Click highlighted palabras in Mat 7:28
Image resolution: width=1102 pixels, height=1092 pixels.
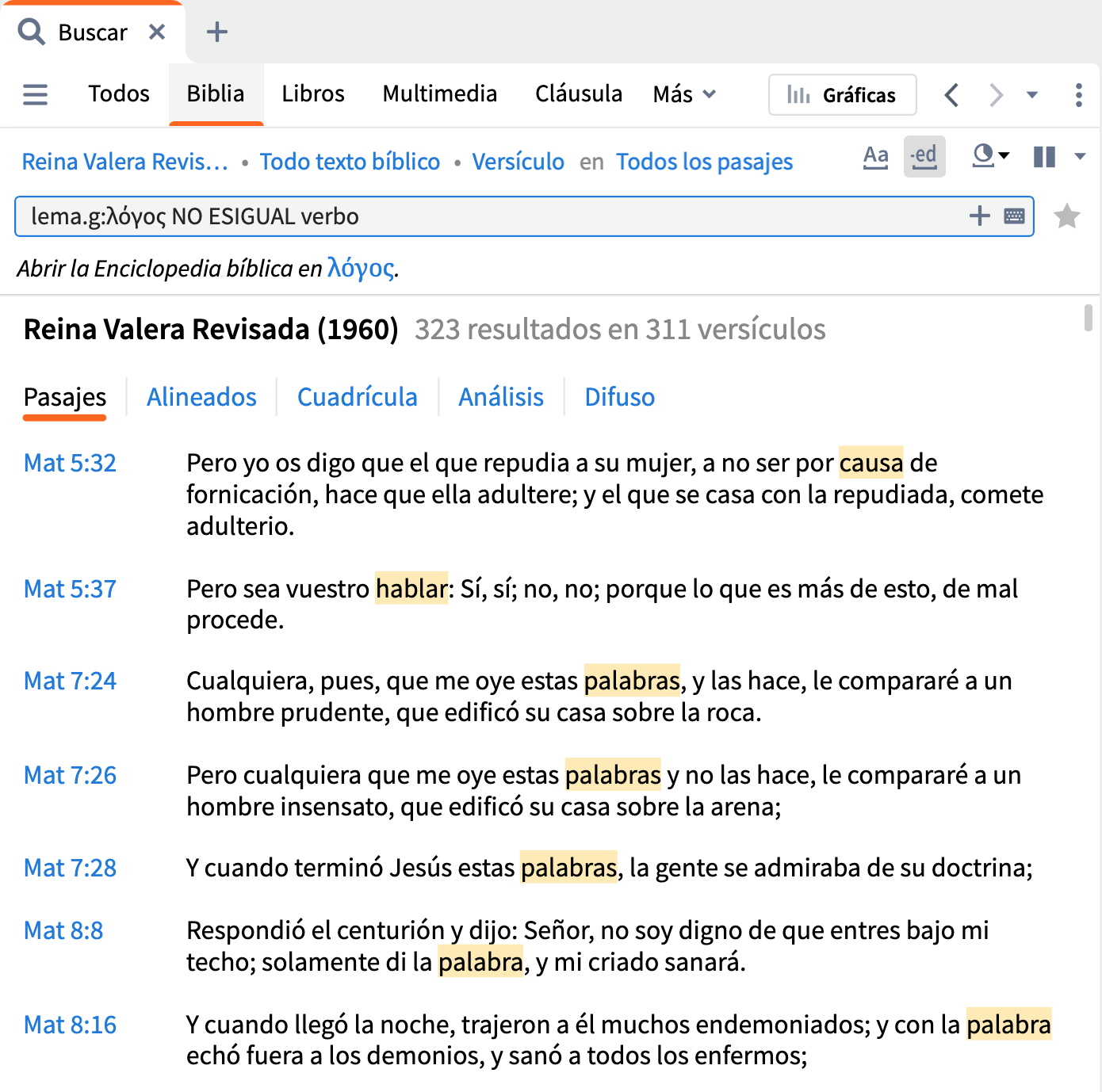(568, 868)
